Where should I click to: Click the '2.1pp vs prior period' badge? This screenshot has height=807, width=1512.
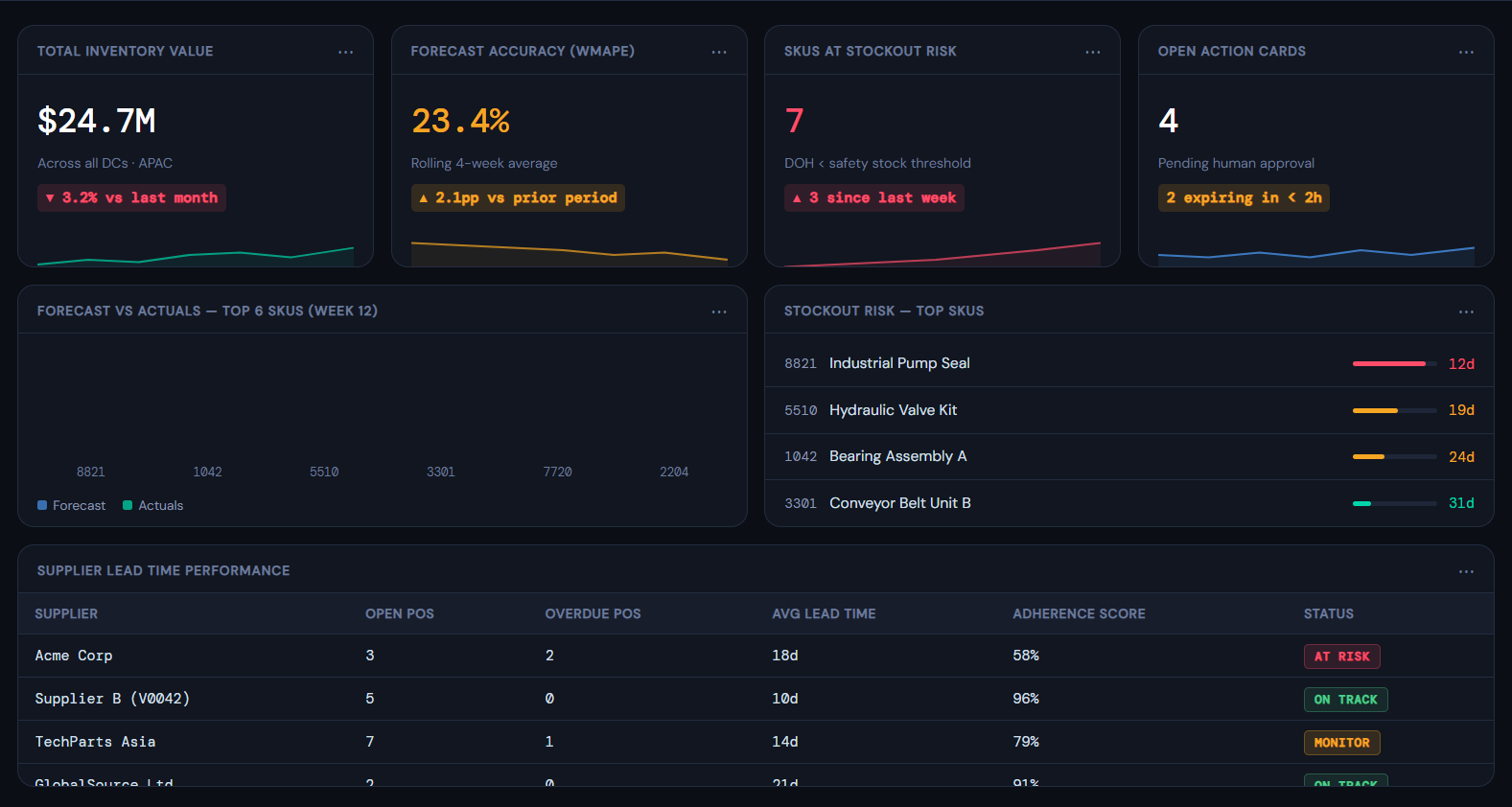click(x=518, y=197)
